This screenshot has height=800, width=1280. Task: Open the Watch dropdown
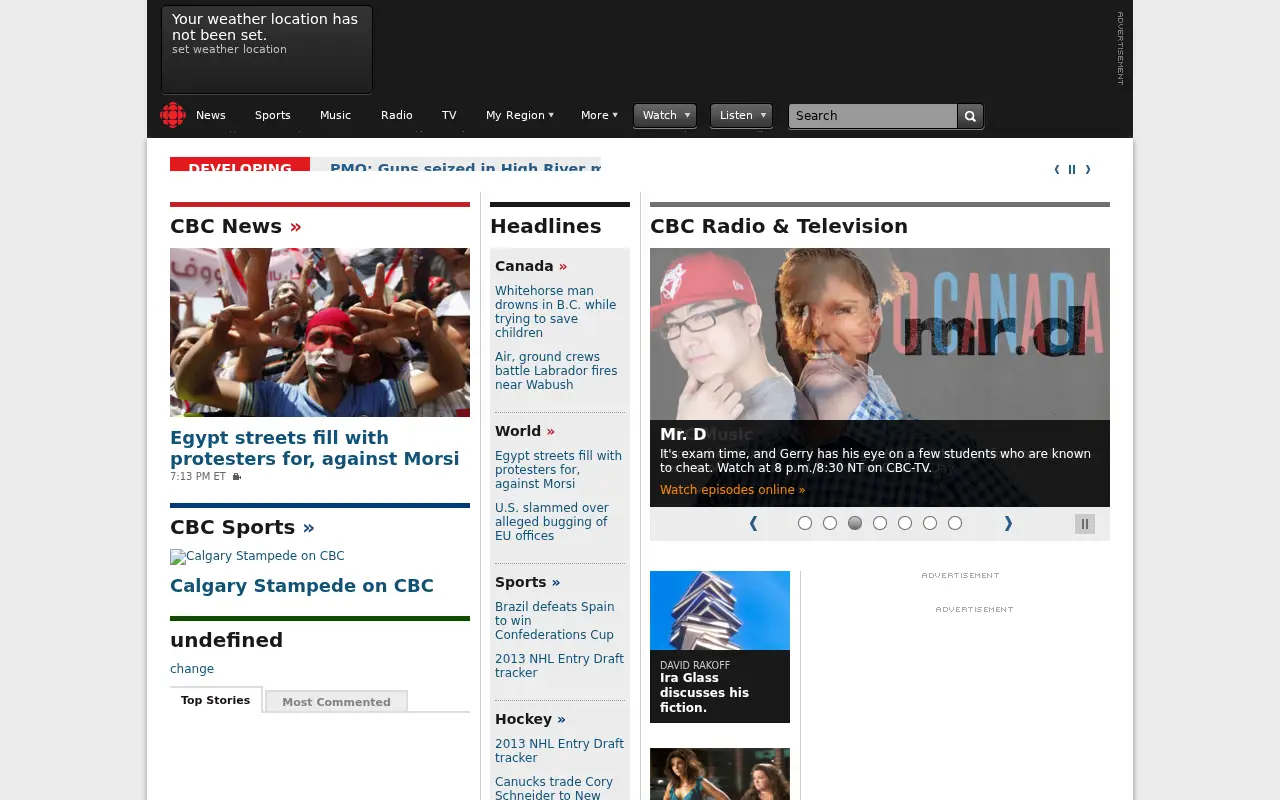coord(665,116)
